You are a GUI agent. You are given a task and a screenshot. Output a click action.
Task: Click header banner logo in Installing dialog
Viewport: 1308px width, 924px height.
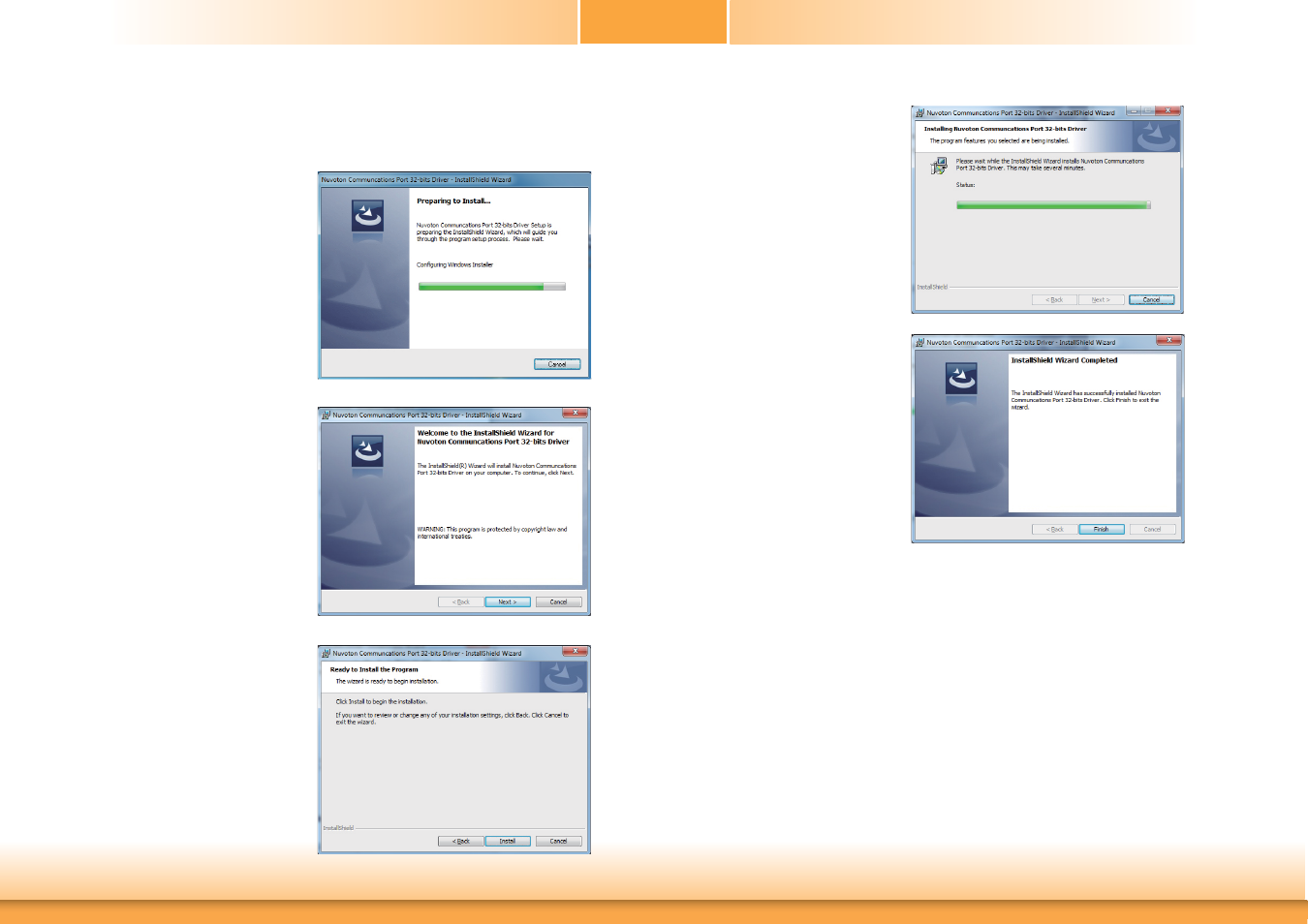(1156, 137)
